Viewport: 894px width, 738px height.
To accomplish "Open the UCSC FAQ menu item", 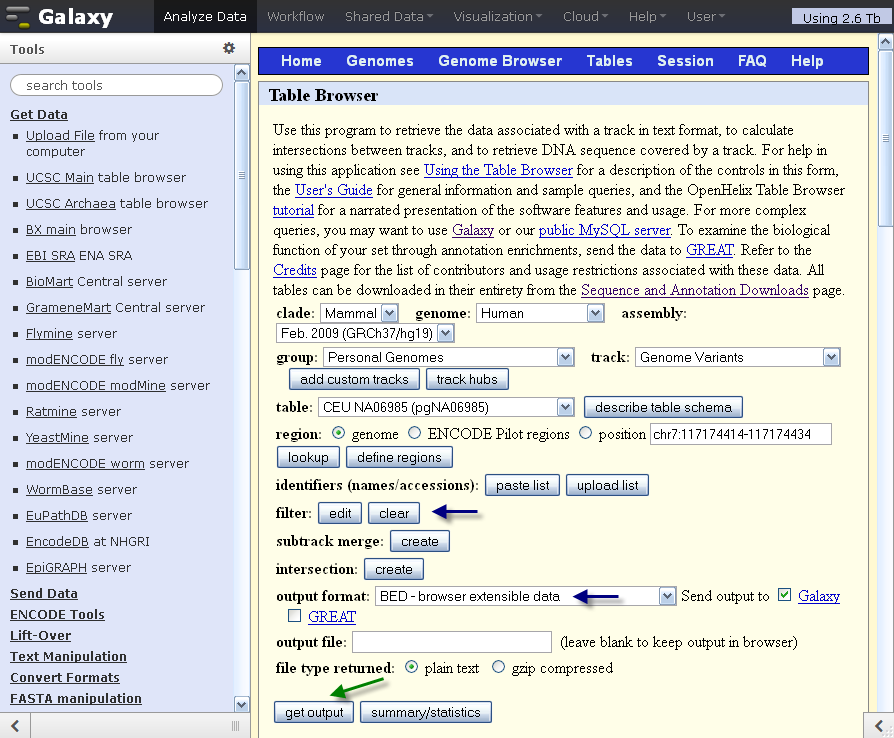I will [752, 61].
